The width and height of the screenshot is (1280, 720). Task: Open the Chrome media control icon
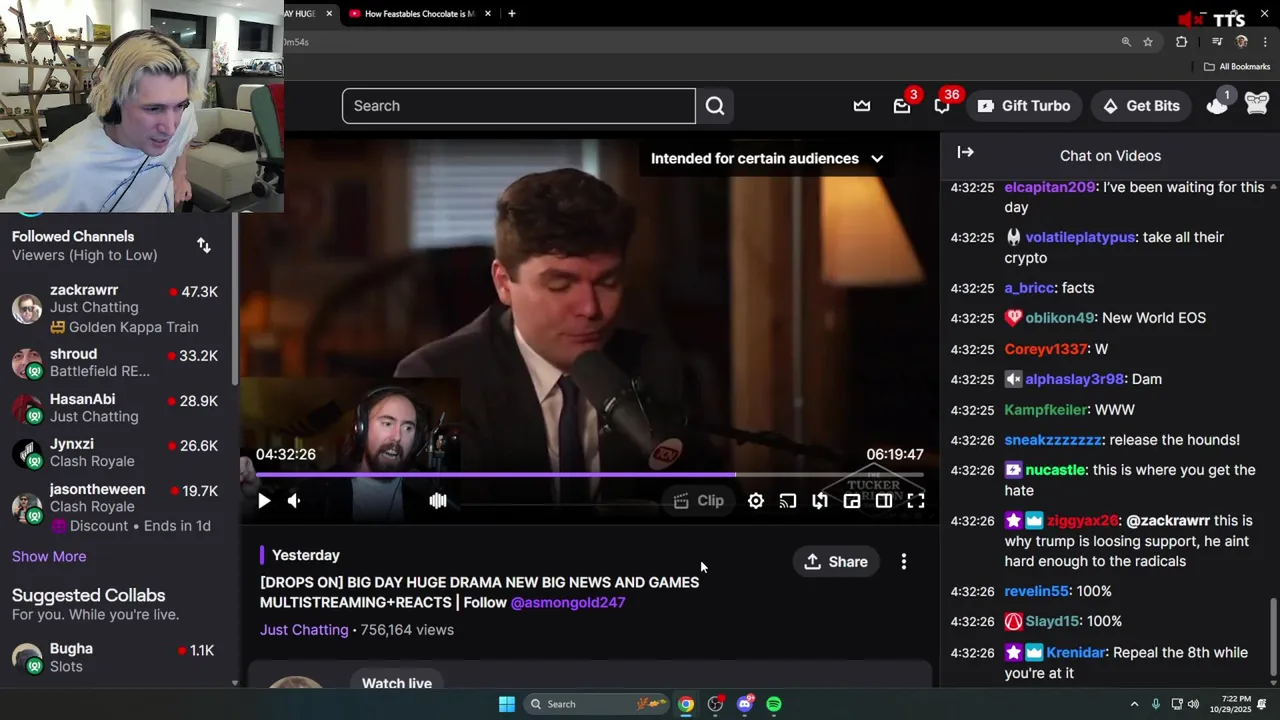tap(1217, 42)
